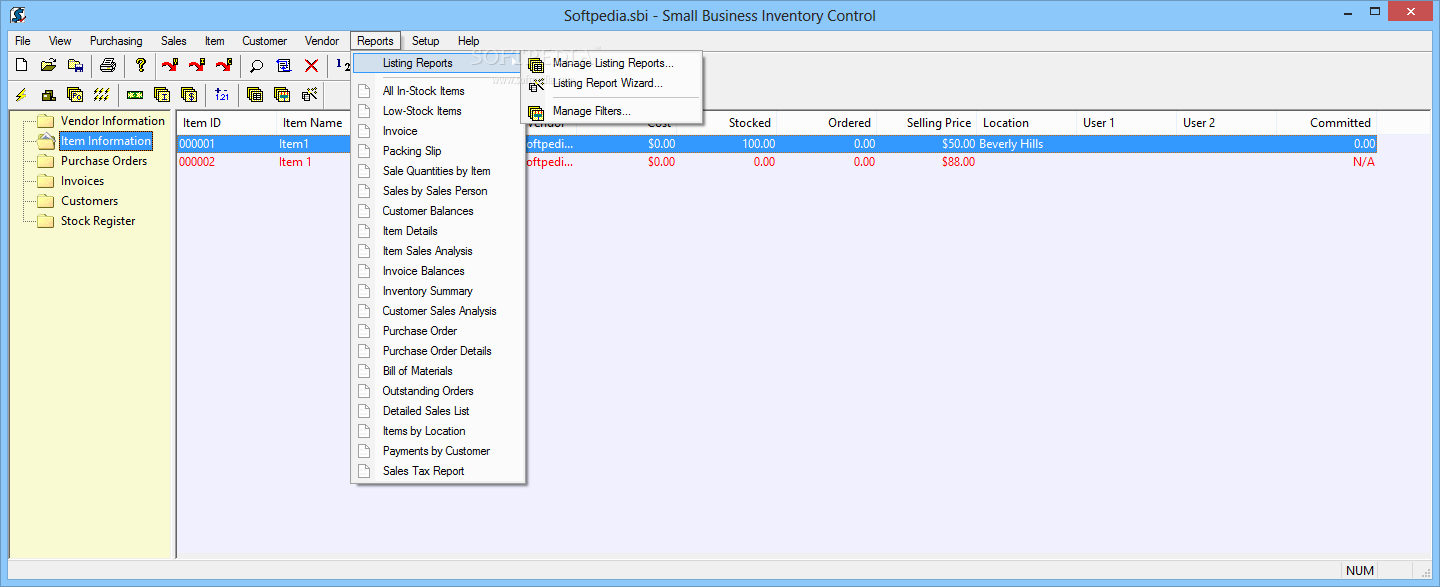Click the Open folder toolbar icon
This screenshot has width=1440, height=587.
point(48,66)
